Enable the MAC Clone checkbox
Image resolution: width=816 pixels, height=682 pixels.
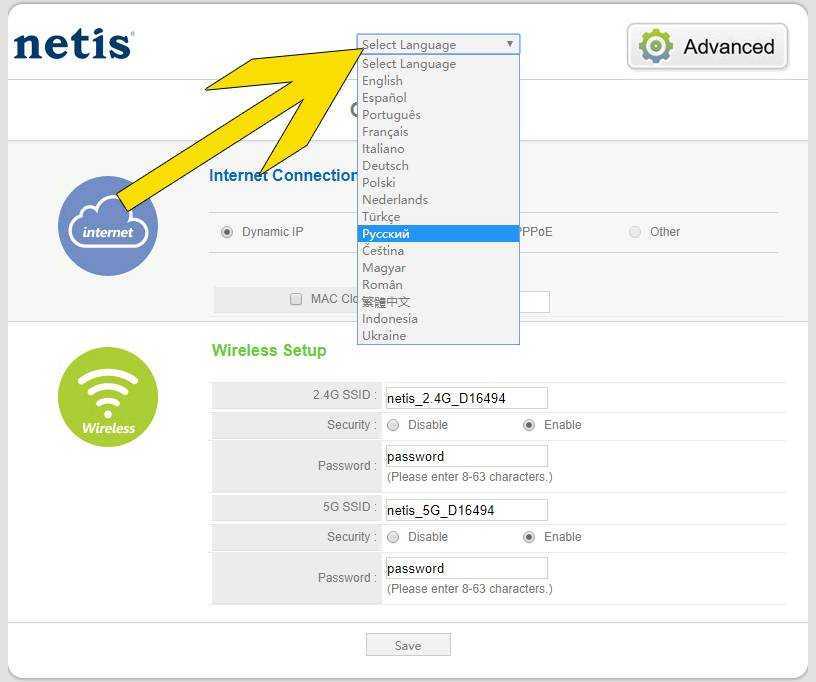(x=296, y=299)
